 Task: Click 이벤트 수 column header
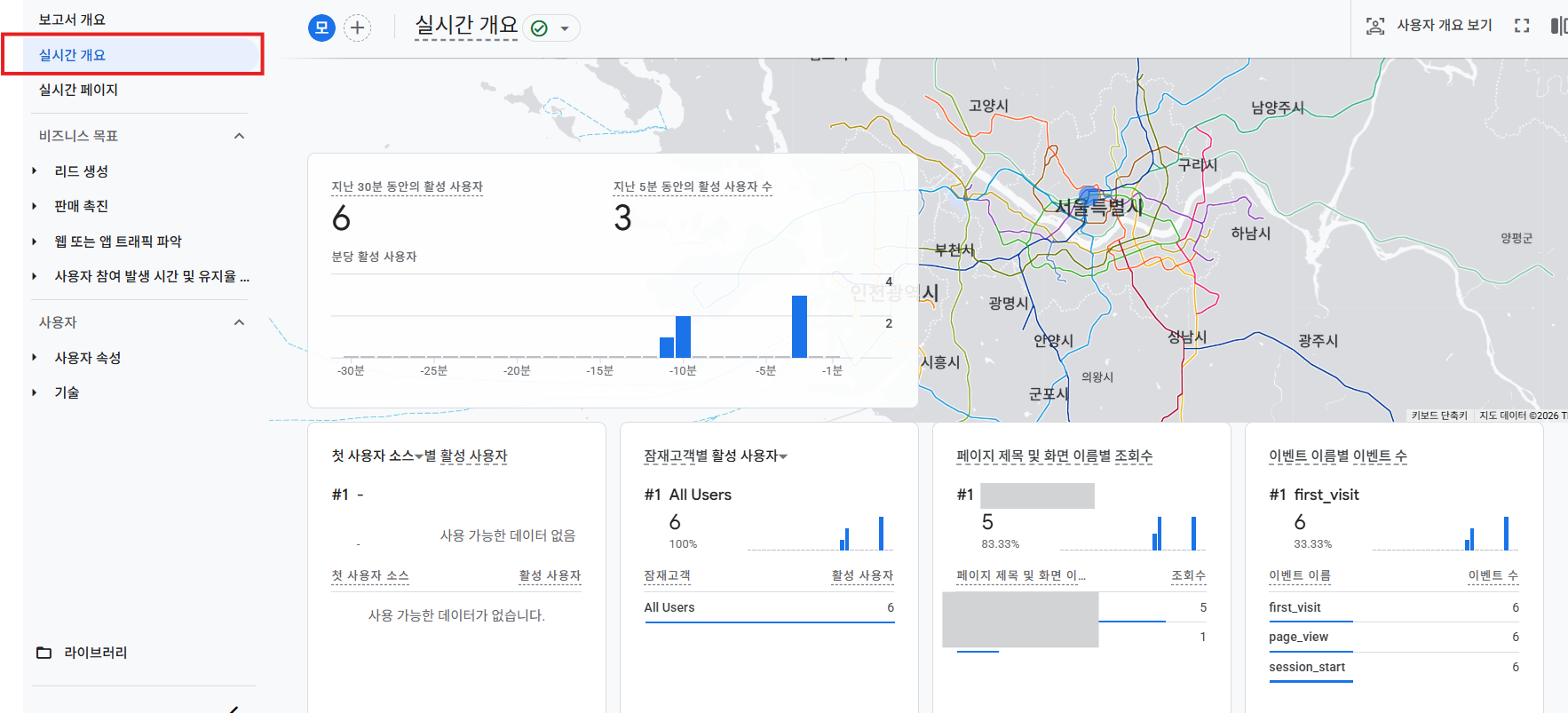pos(1493,575)
